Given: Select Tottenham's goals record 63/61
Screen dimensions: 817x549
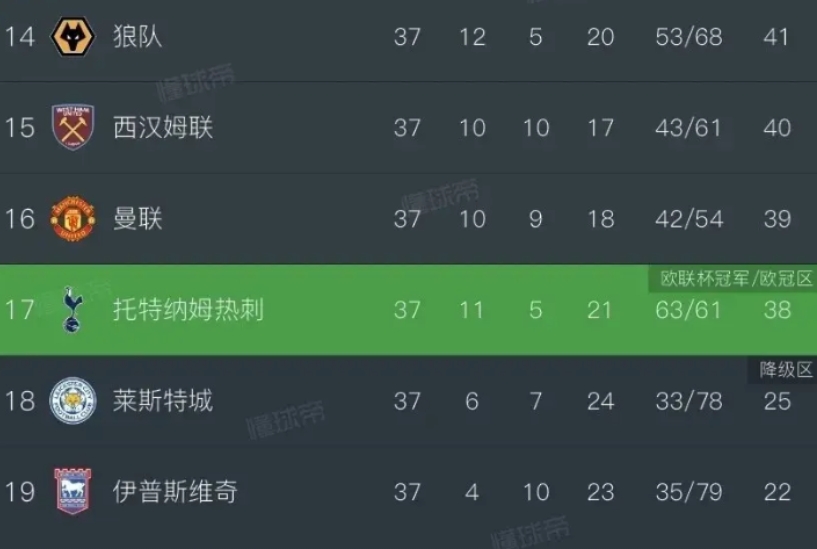Looking at the screenshot, I should point(689,310).
